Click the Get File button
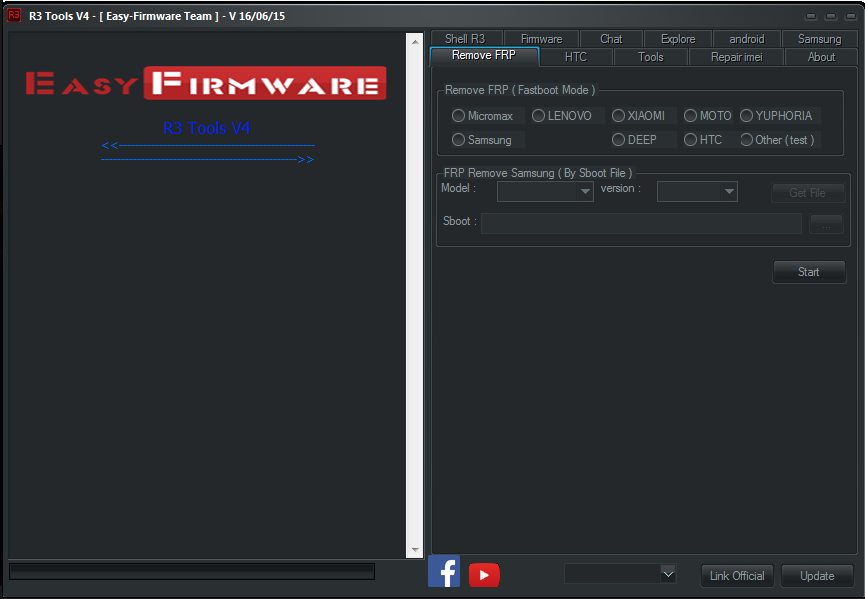 [808, 192]
